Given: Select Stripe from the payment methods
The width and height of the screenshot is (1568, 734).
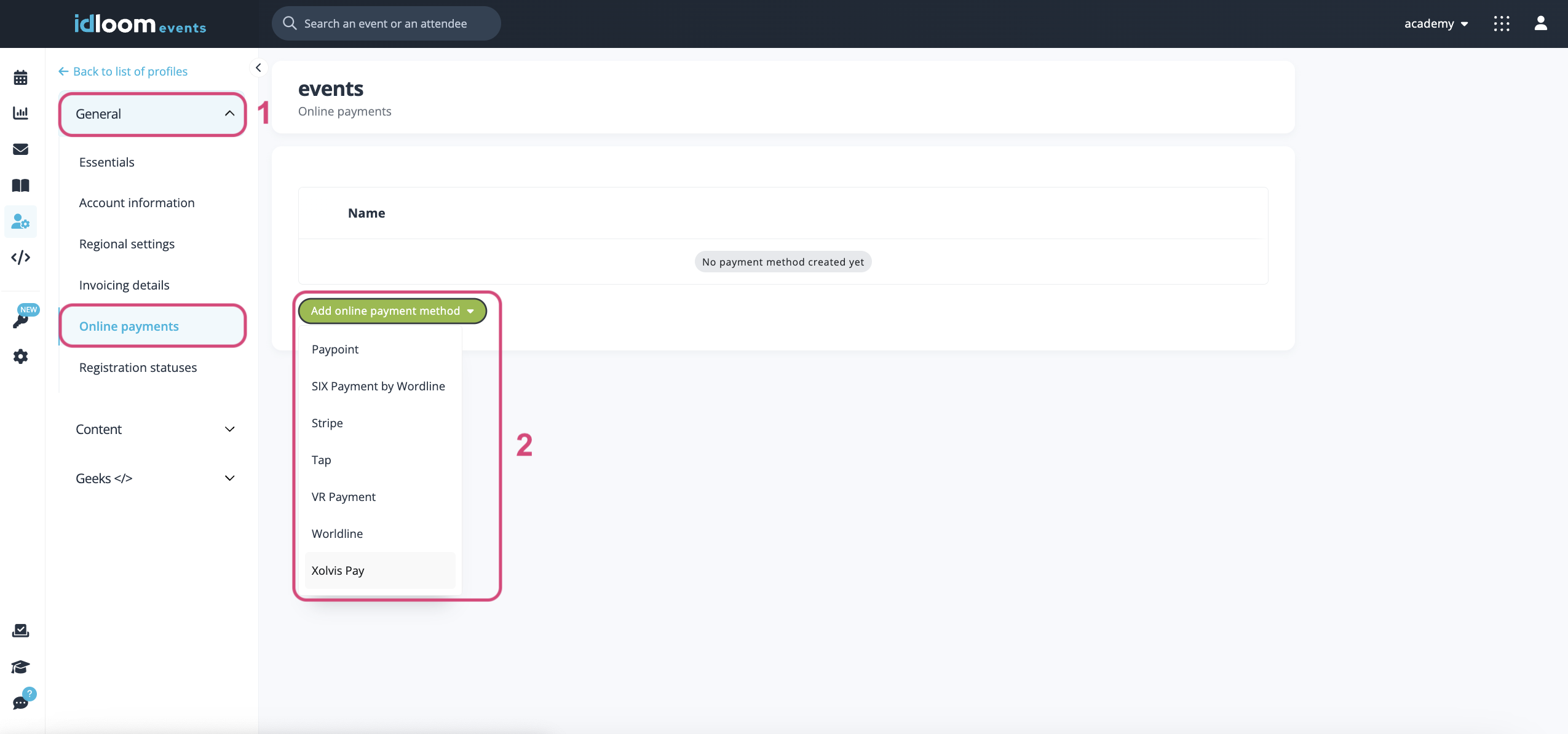Looking at the screenshot, I should (327, 423).
